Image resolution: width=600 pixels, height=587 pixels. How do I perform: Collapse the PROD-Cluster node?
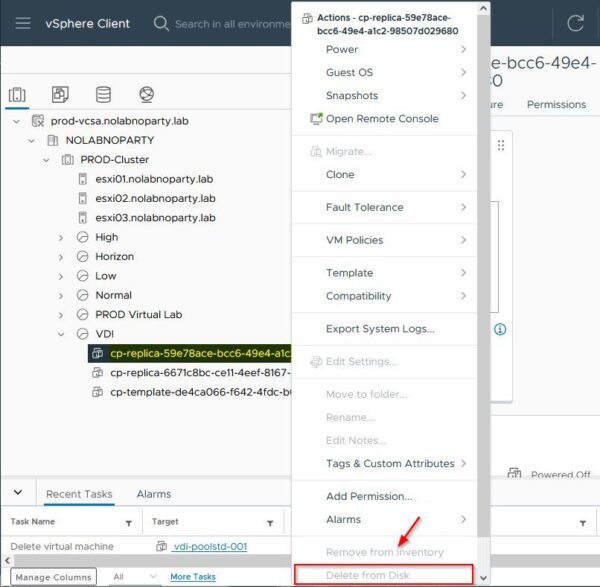[x=46, y=160]
